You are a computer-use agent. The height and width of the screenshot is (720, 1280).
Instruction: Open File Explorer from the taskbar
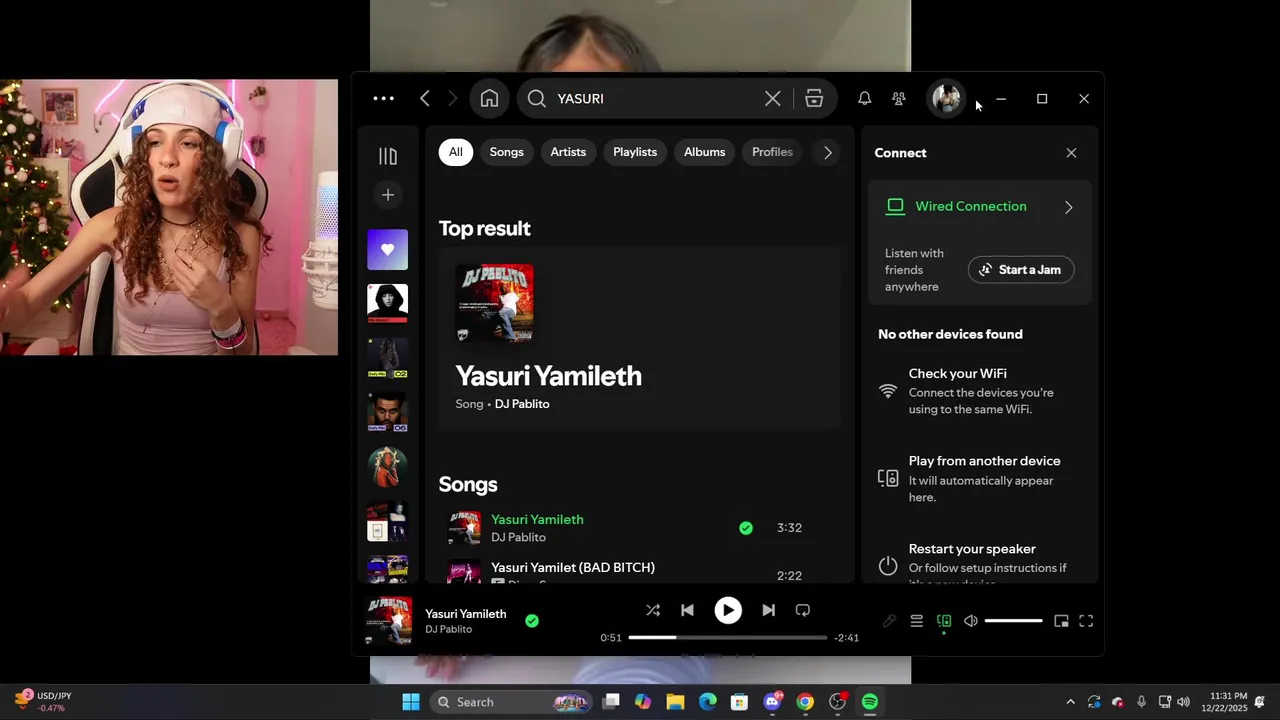click(x=675, y=702)
